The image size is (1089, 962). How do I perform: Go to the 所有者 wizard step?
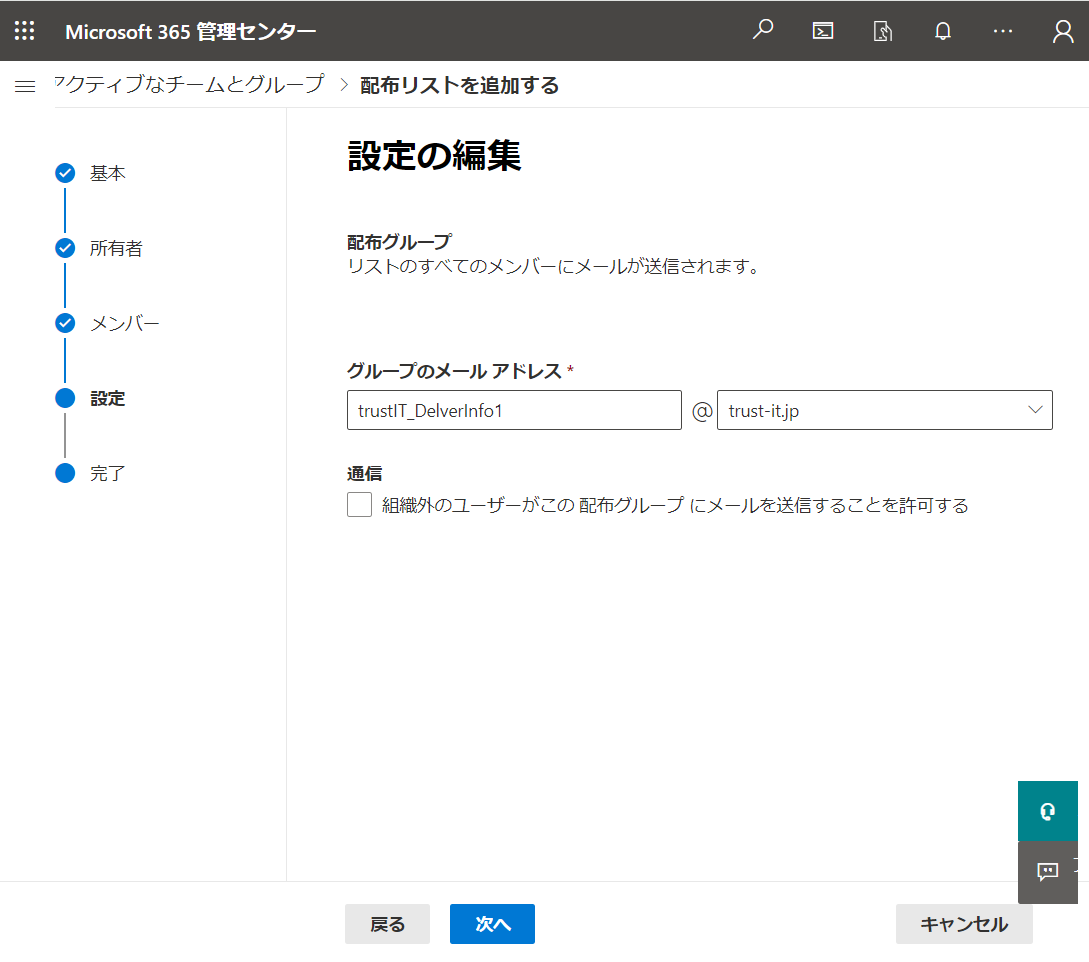(116, 248)
